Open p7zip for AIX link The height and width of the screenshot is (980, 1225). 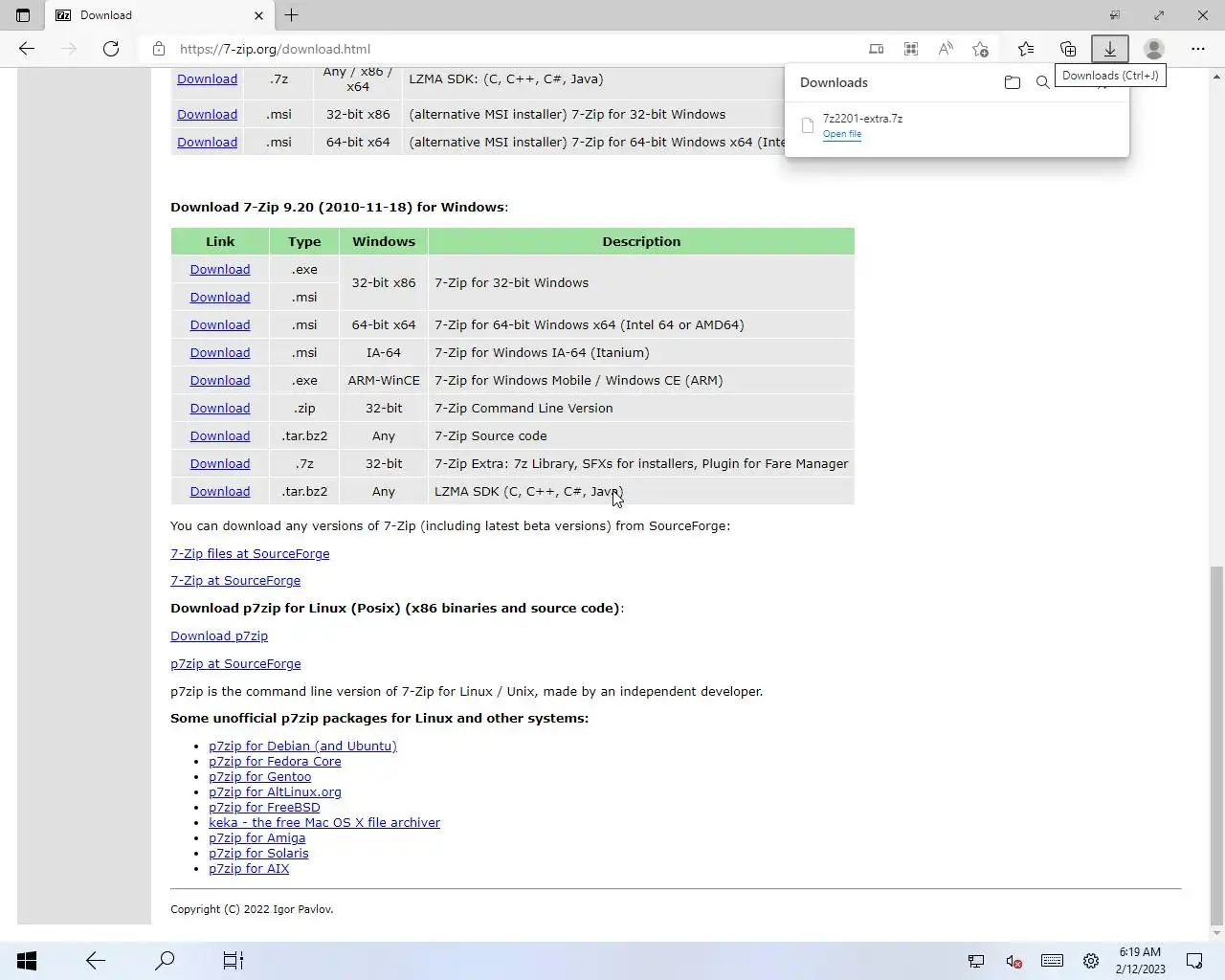pos(249,868)
